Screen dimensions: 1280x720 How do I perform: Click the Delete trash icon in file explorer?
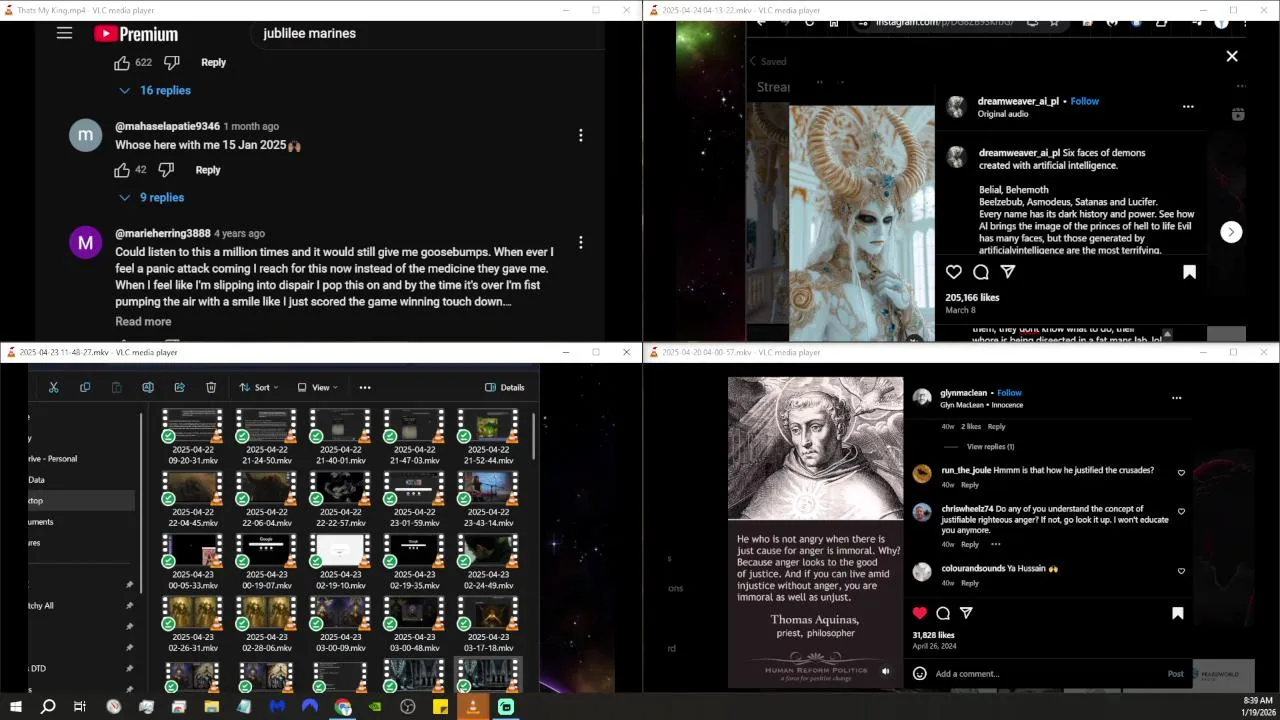[x=211, y=387]
